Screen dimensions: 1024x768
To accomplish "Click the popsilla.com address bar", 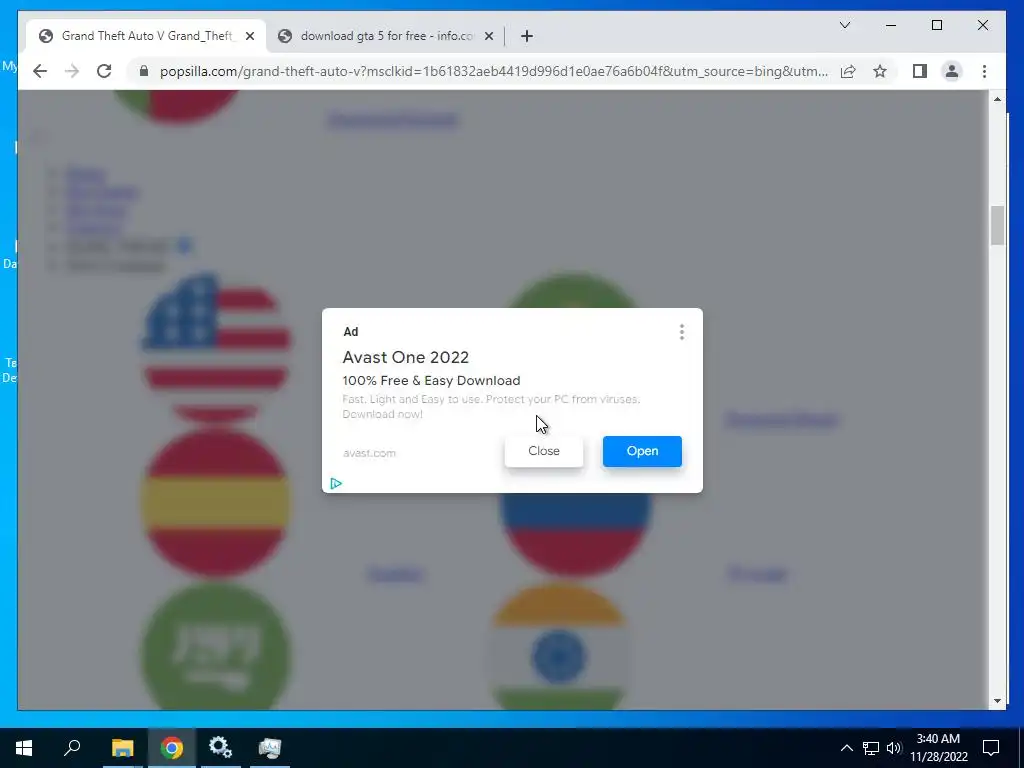I will [x=493, y=71].
